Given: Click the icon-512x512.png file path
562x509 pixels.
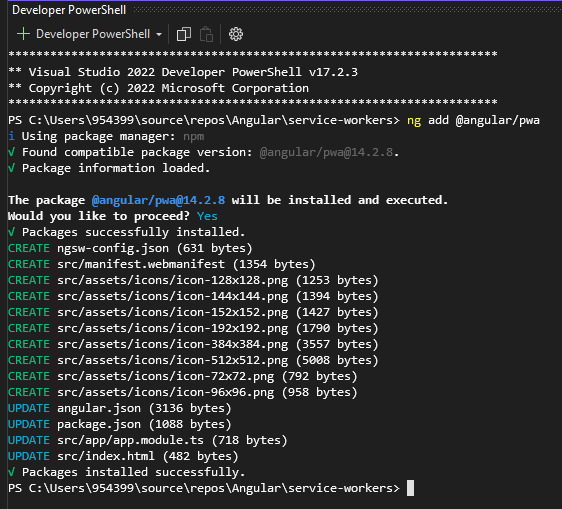Looking at the screenshot, I should click(x=172, y=360).
